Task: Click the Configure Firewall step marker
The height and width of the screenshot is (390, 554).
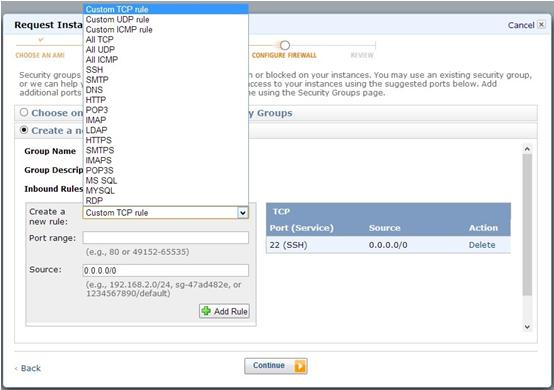Action: tap(285, 45)
